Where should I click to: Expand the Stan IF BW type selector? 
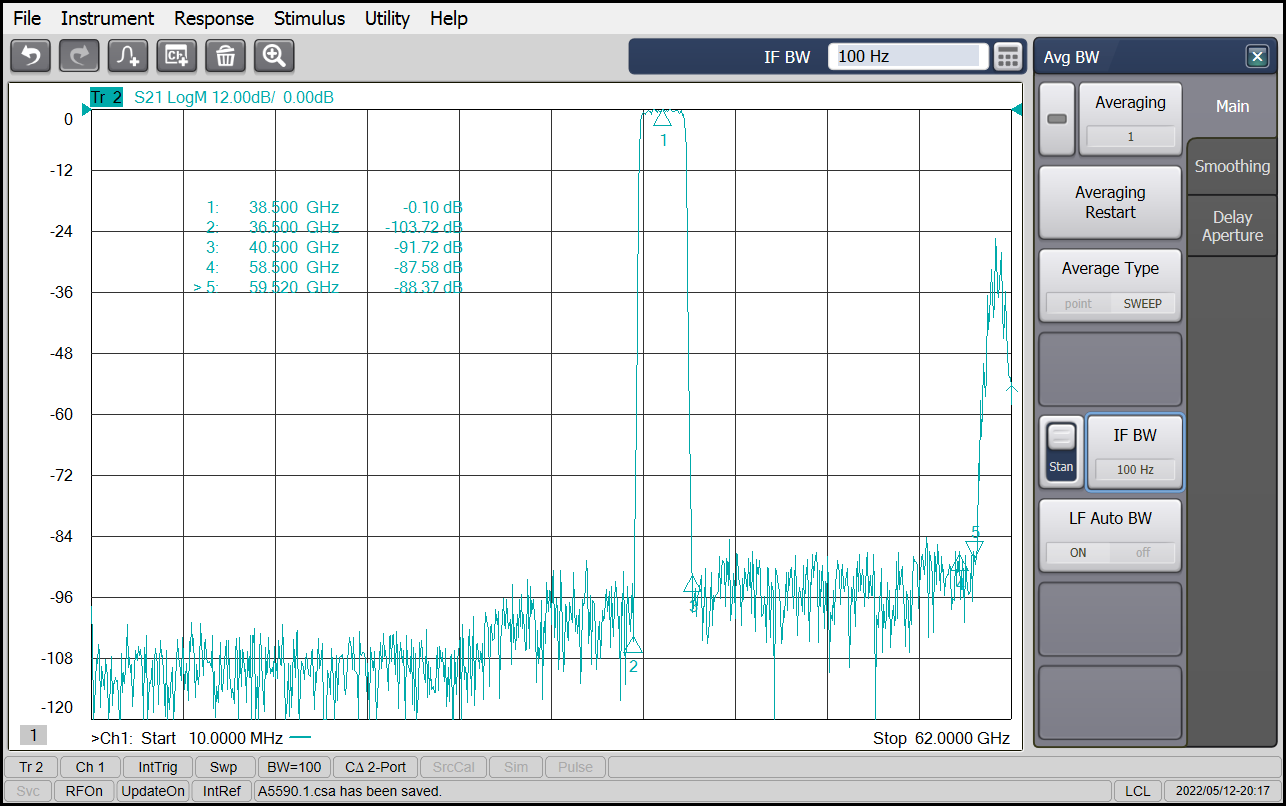1061,452
